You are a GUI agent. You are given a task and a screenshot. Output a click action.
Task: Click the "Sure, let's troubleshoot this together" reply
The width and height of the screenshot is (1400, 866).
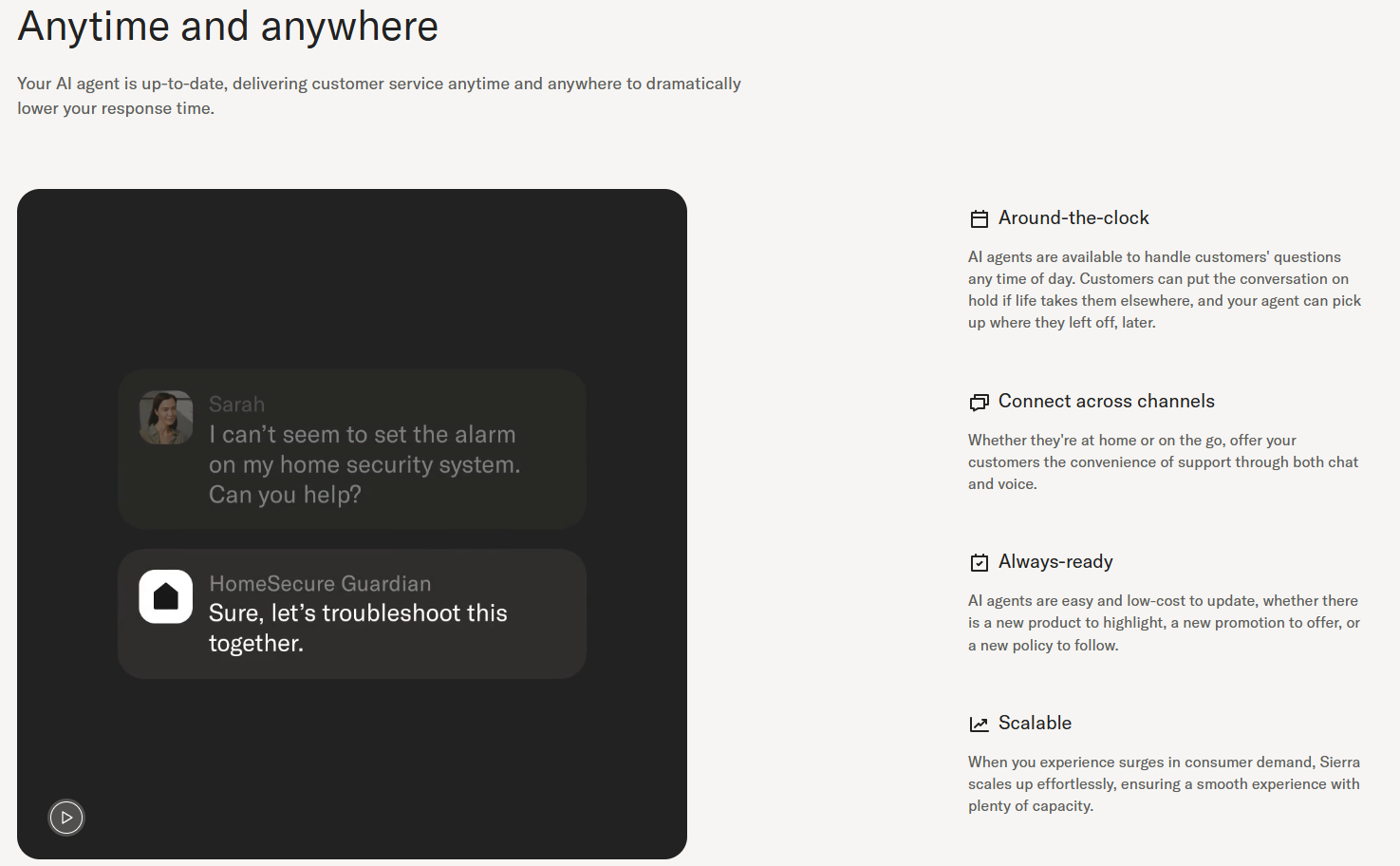pos(358,628)
